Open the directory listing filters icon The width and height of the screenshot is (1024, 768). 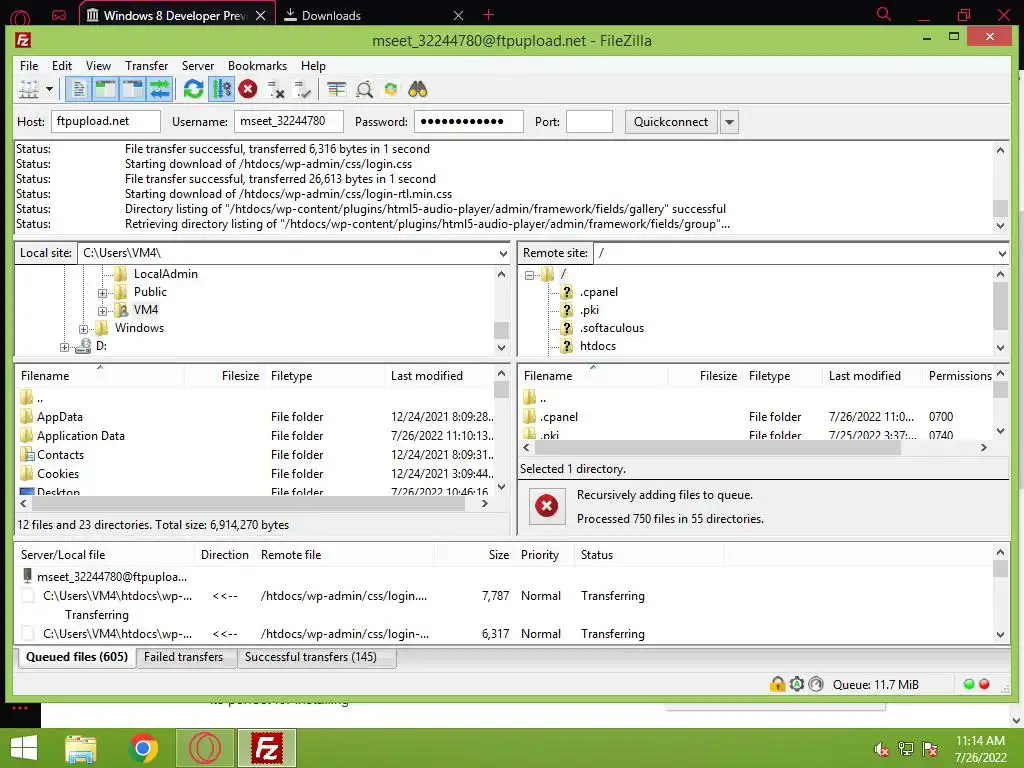337,89
